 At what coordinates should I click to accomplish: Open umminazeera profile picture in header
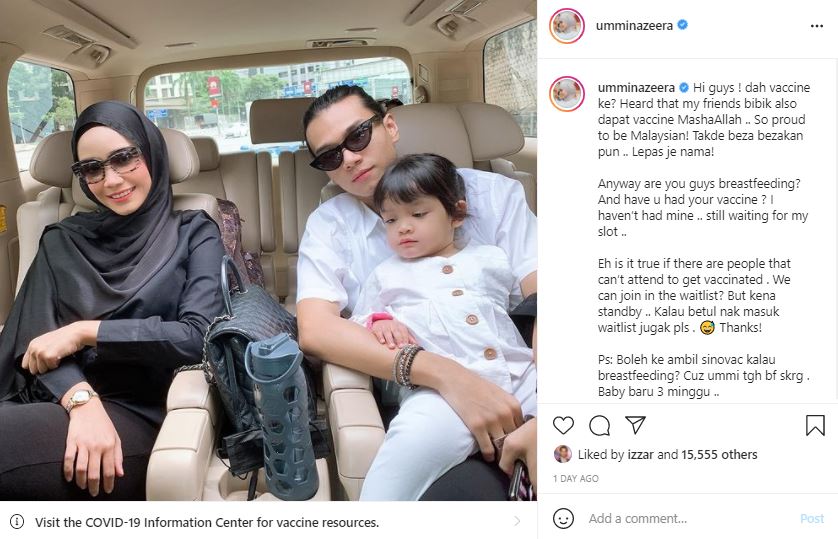pos(567,25)
